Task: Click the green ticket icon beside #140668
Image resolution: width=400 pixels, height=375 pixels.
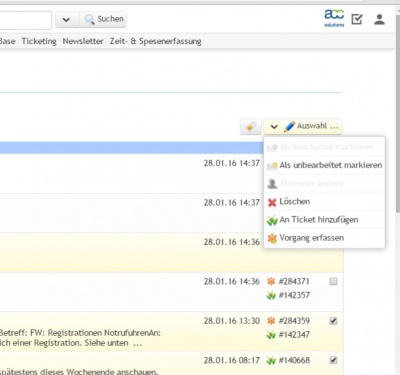Action: point(271,360)
